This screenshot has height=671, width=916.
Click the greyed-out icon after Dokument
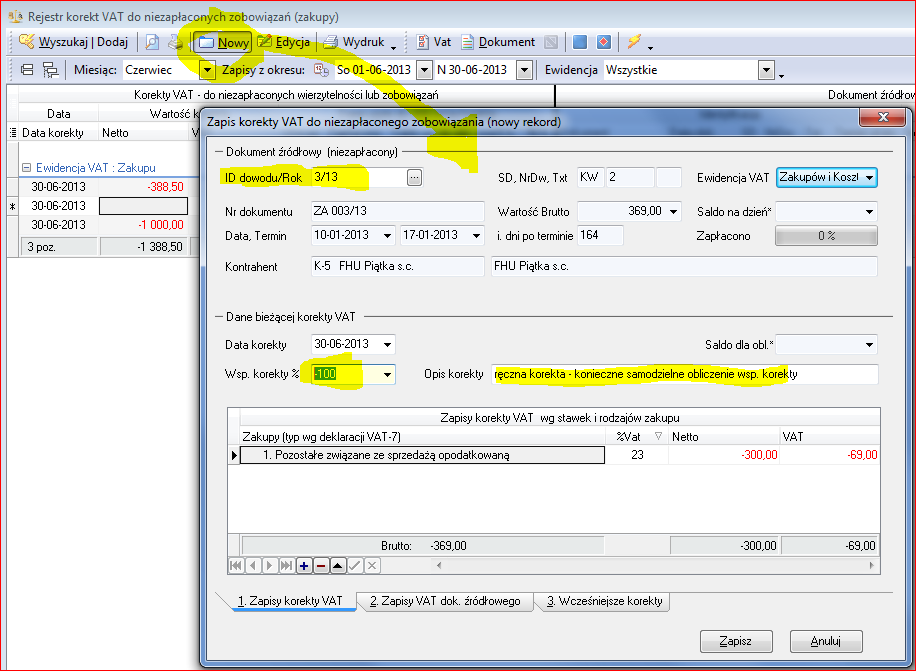pos(550,42)
